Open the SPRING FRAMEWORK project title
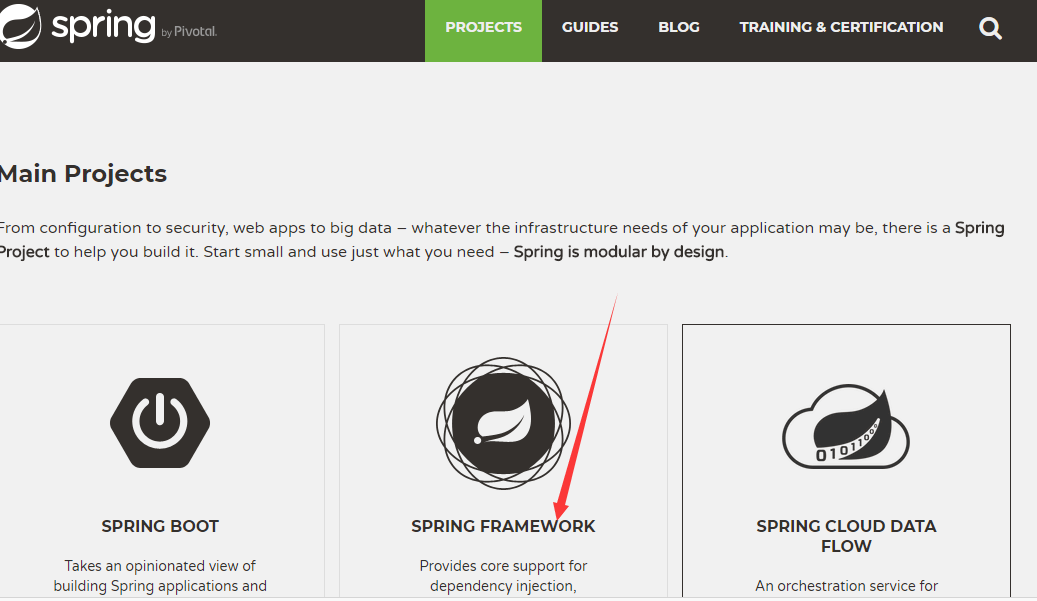The image size is (1037, 601). tap(503, 526)
